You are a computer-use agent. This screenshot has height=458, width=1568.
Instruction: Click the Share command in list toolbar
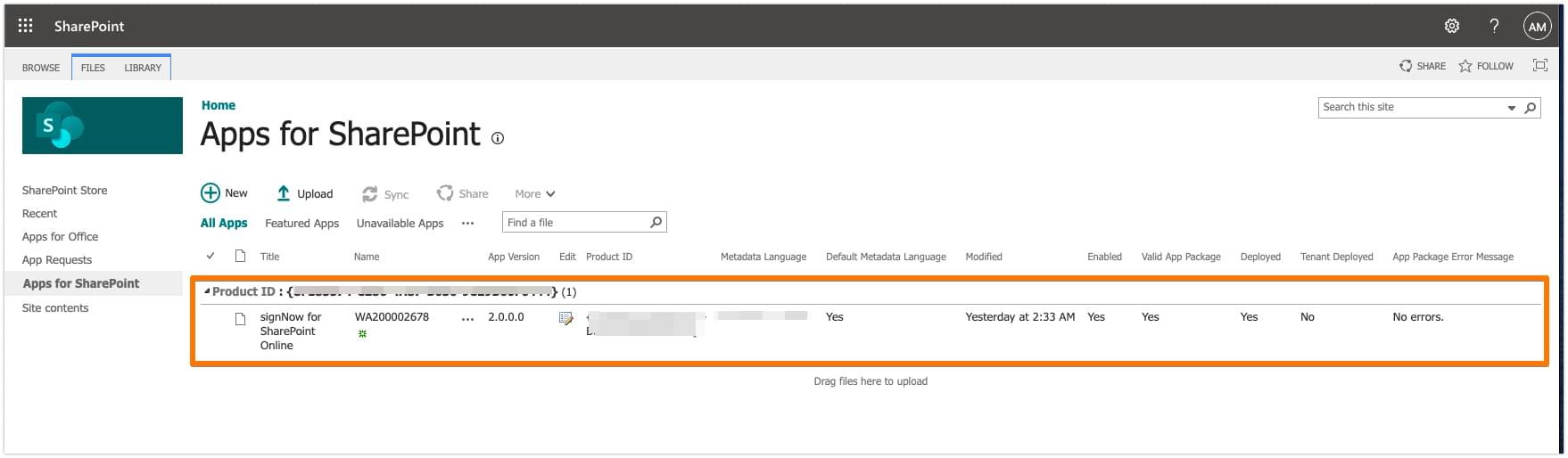[x=462, y=193]
